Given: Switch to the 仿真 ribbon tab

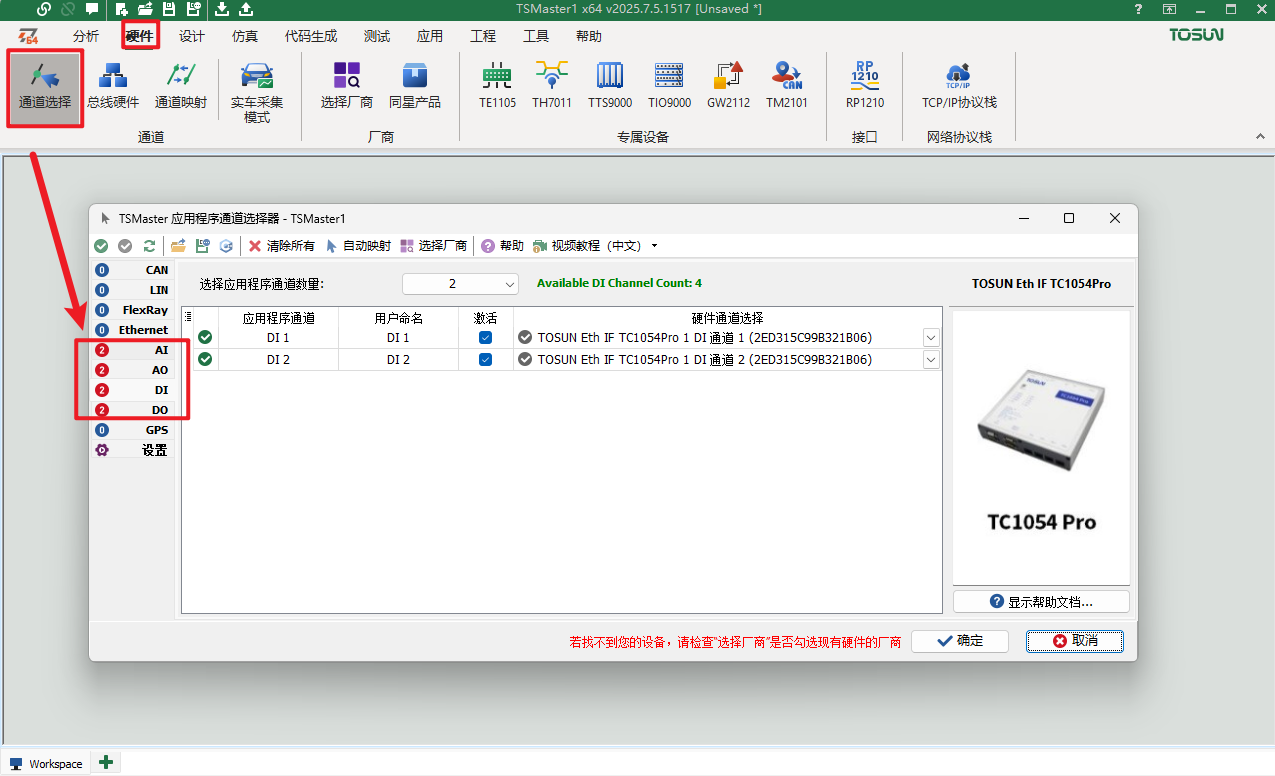Looking at the screenshot, I should click(245, 36).
